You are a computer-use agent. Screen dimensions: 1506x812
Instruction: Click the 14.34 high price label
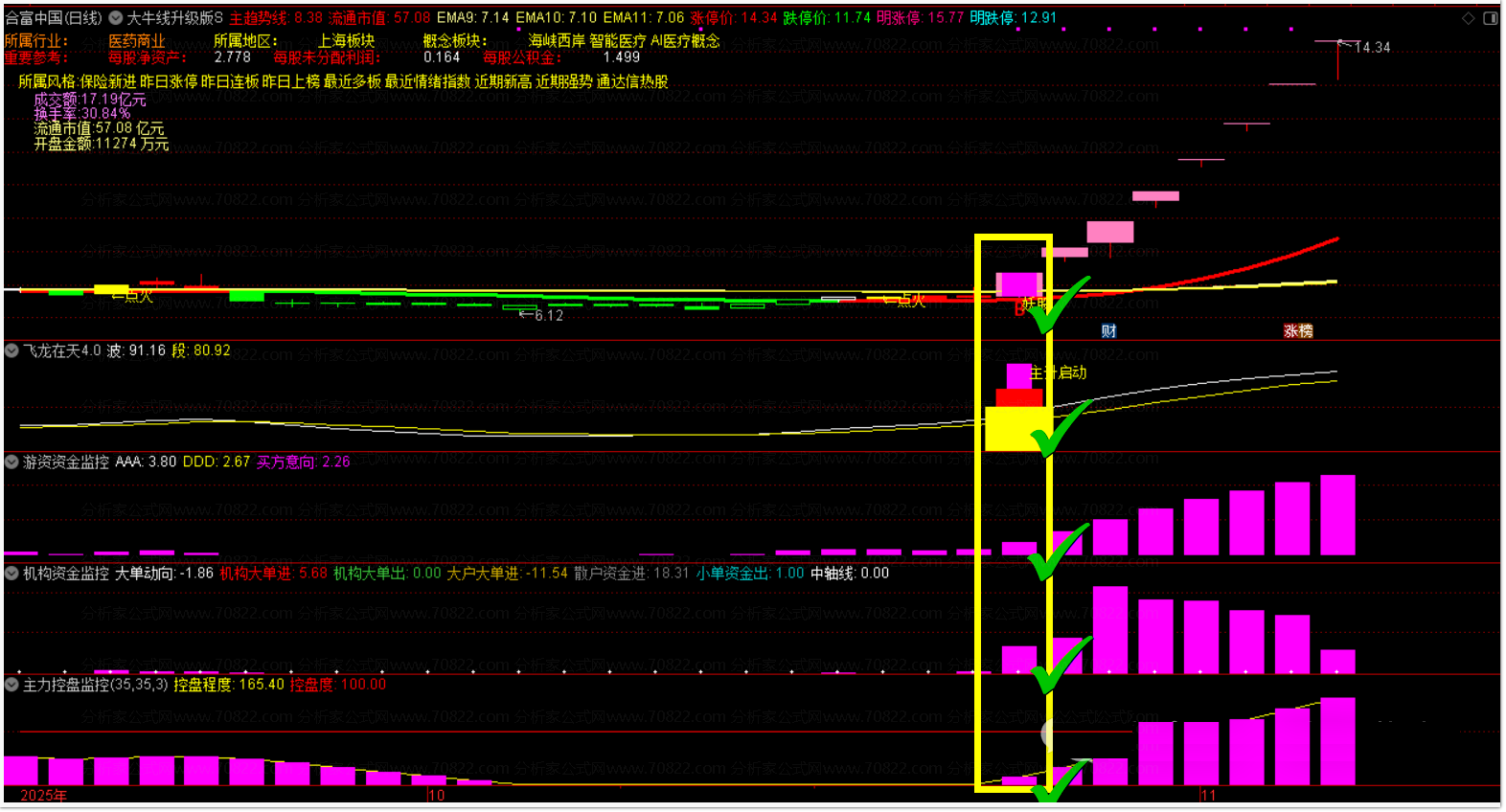(1372, 47)
